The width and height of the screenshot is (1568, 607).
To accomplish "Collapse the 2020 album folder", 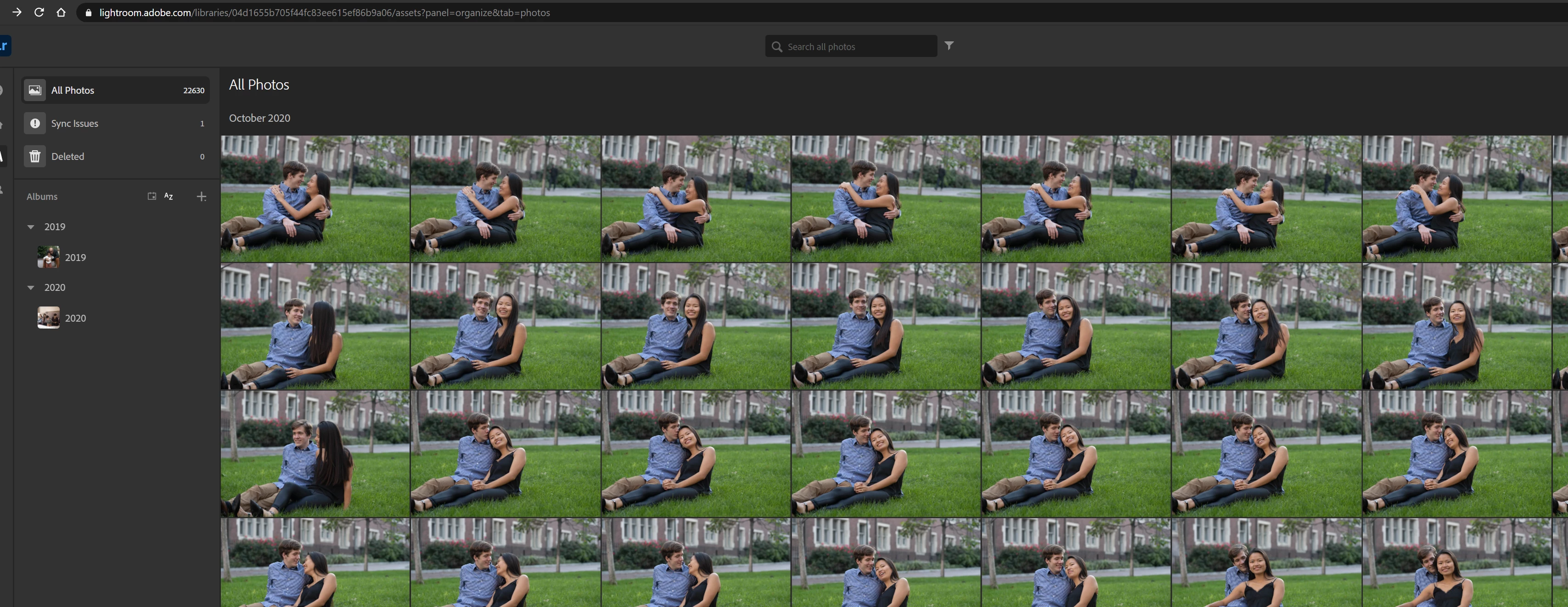I will (31, 288).
